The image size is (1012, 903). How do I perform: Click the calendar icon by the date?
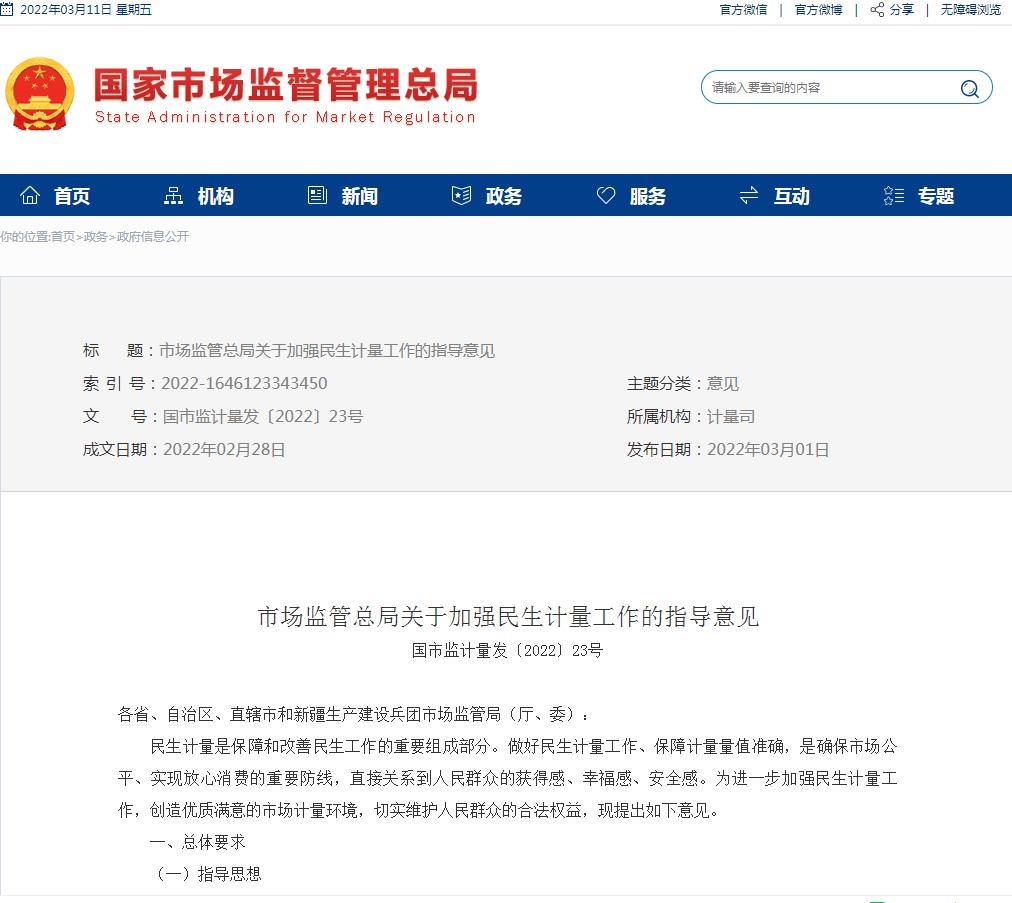[7, 10]
